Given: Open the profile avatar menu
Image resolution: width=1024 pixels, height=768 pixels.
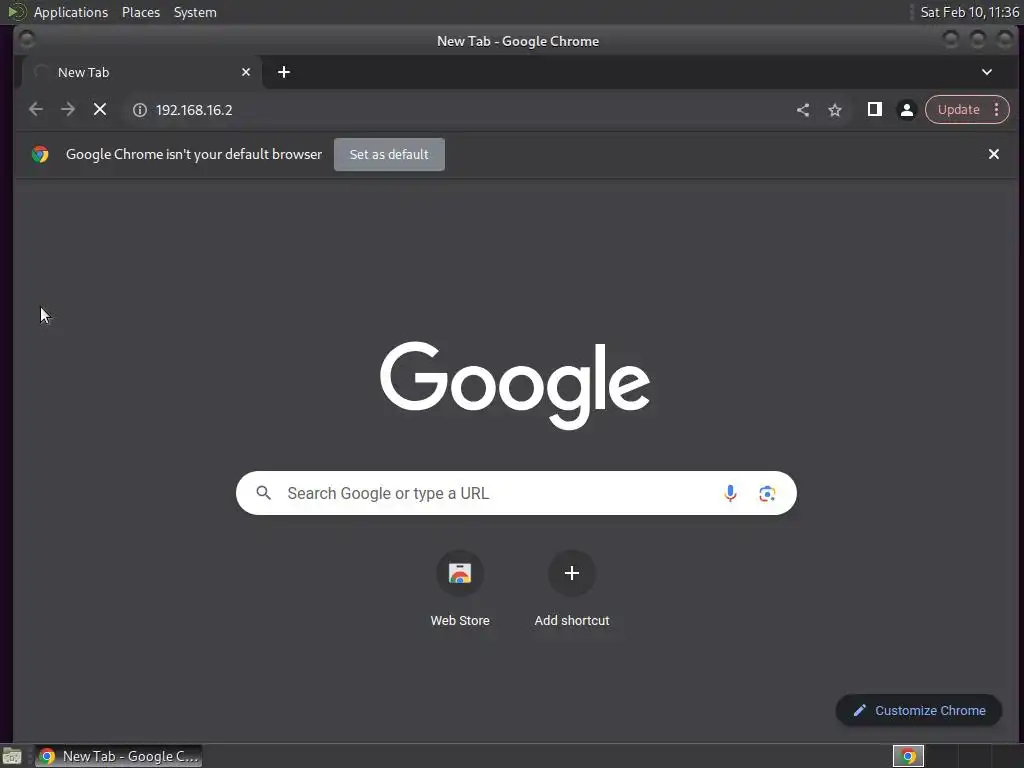Looking at the screenshot, I should tap(906, 110).
